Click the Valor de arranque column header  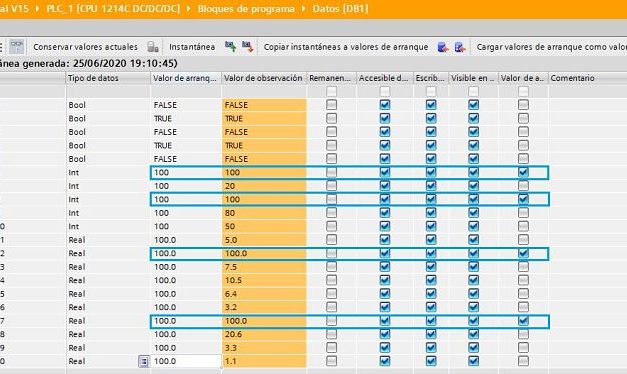click(186, 78)
